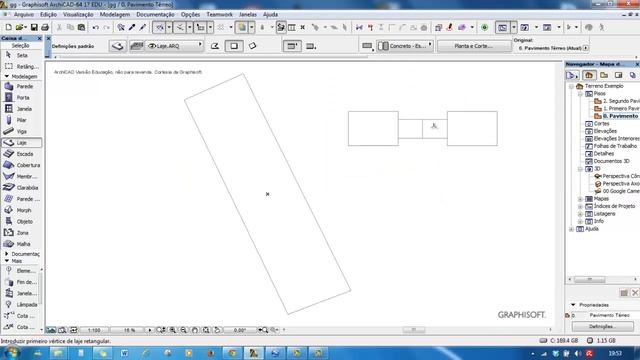The height and width of the screenshot is (360, 640).
Task: Expand the Documentação toolbox section
Action: click(7, 254)
